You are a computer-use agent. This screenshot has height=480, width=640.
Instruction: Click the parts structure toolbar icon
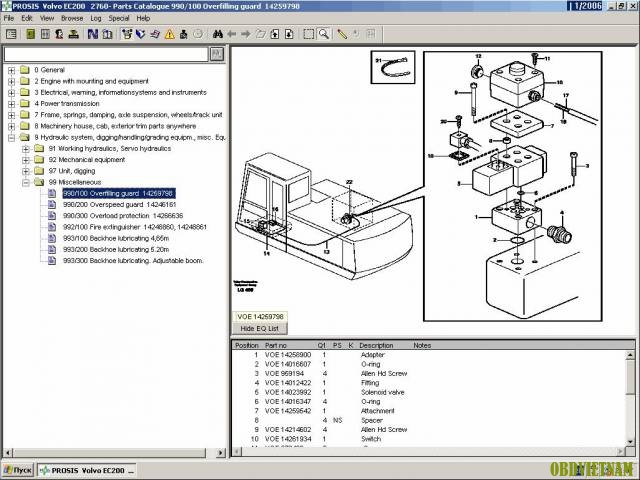(127, 34)
